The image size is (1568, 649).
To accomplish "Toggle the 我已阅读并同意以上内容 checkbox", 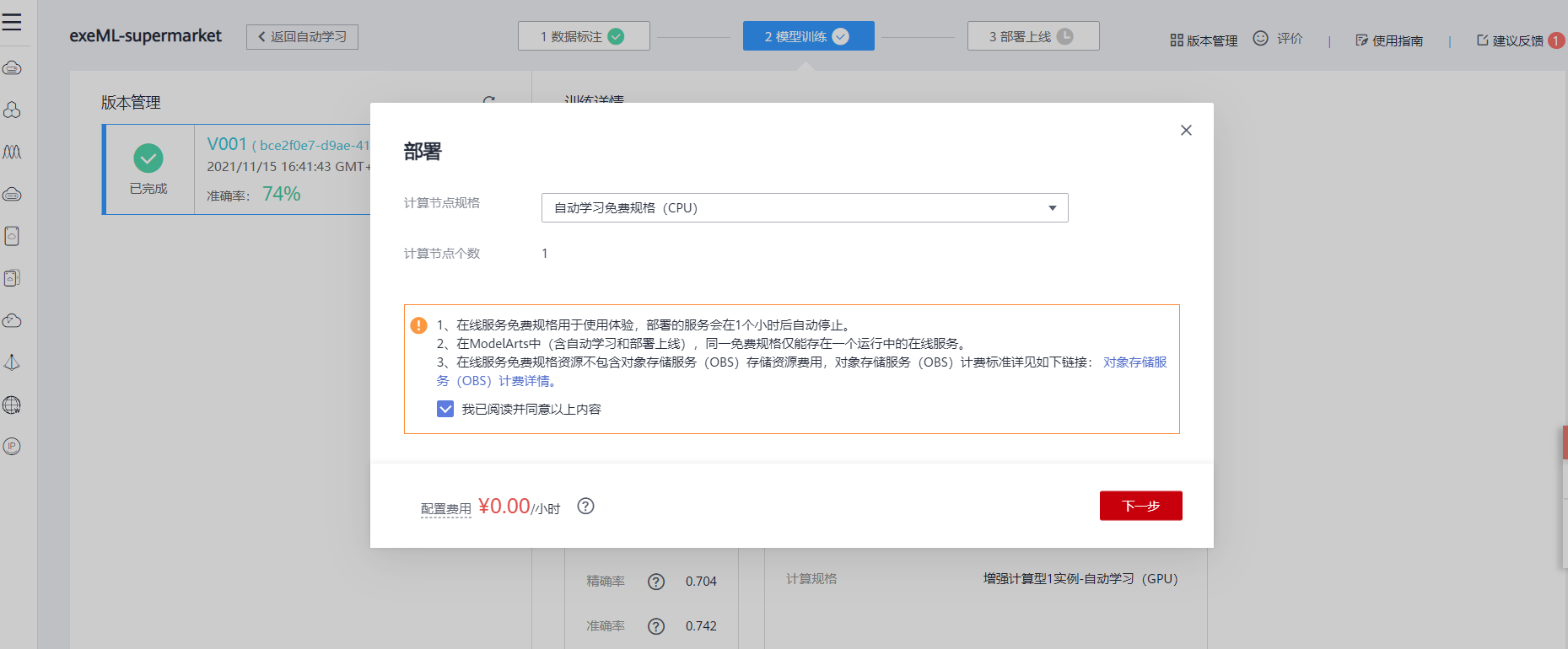I will (x=445, y=409).
